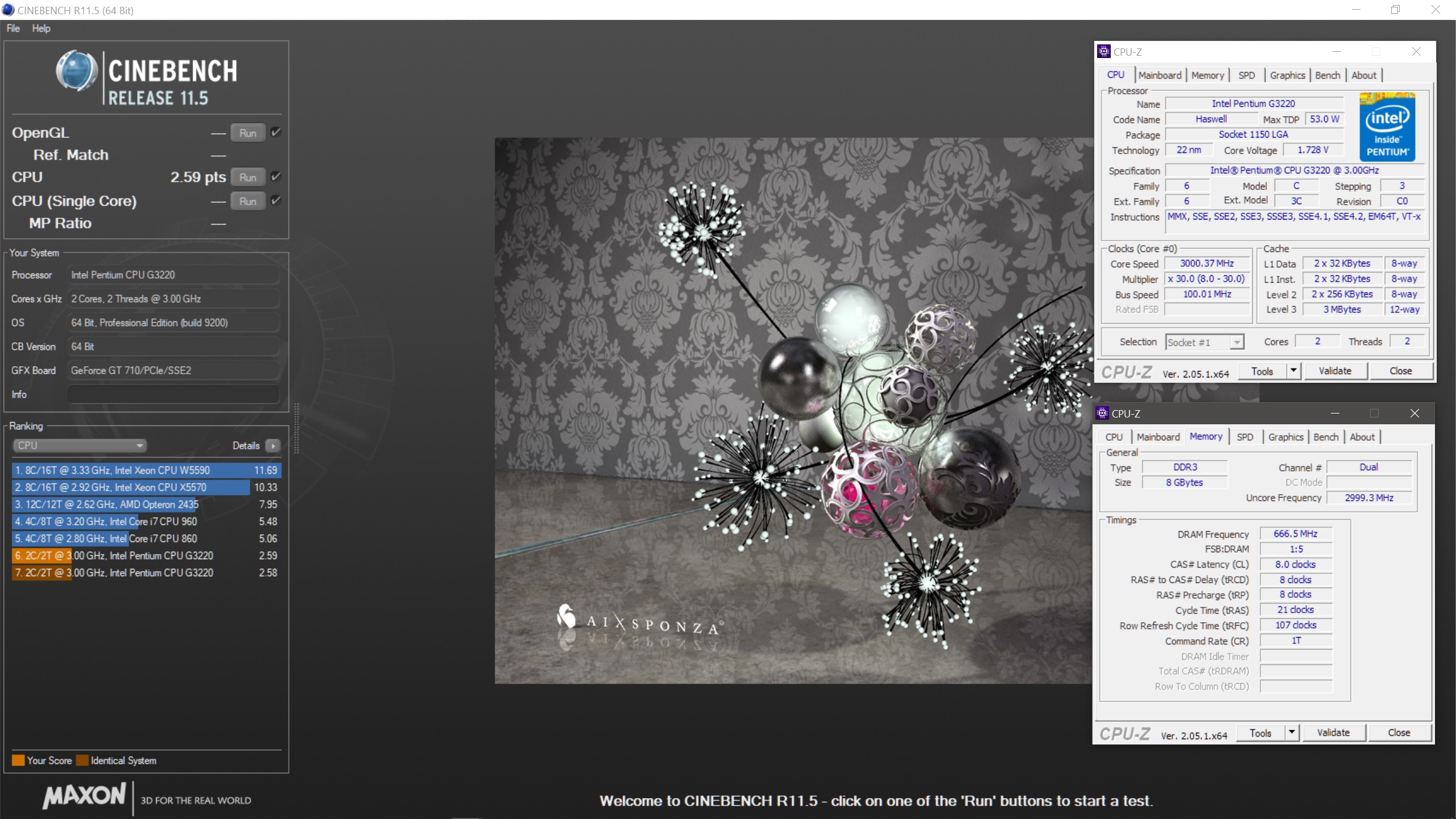Screen dimensions: 1456x819
Task: Click the GFX Board field
Action: pyautogui.click(x=173, y=370)
